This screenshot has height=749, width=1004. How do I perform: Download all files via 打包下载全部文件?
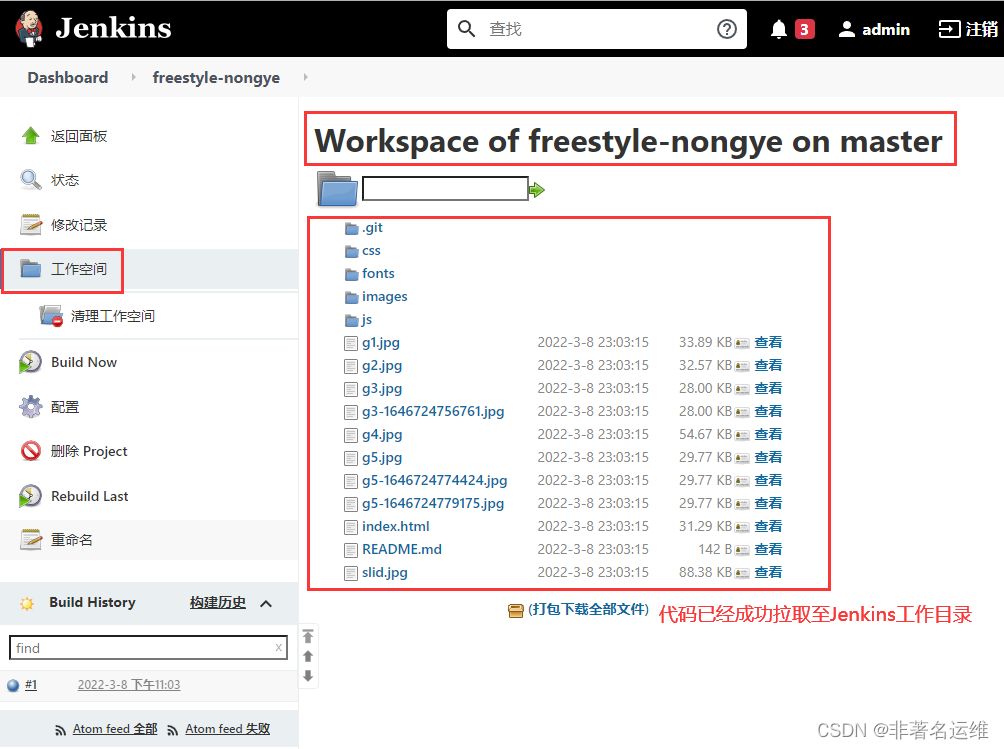coord(588,609)
